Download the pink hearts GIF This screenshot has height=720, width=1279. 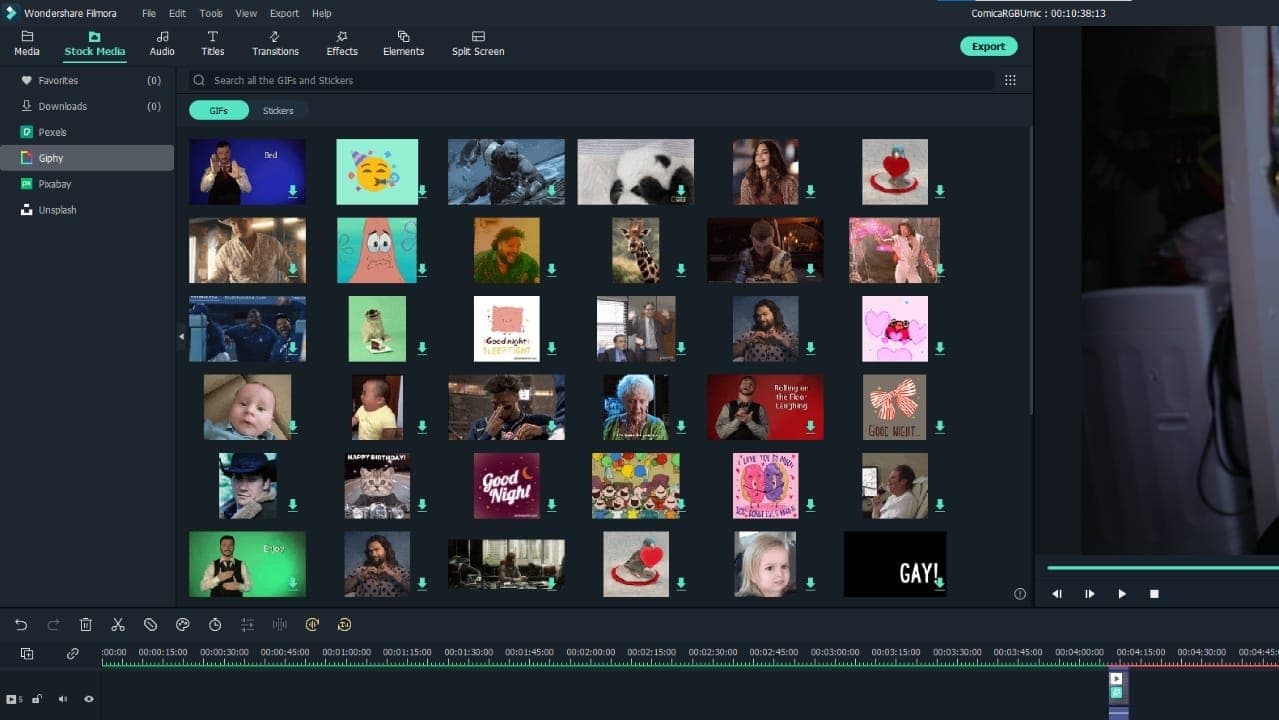tap(940, 348)
